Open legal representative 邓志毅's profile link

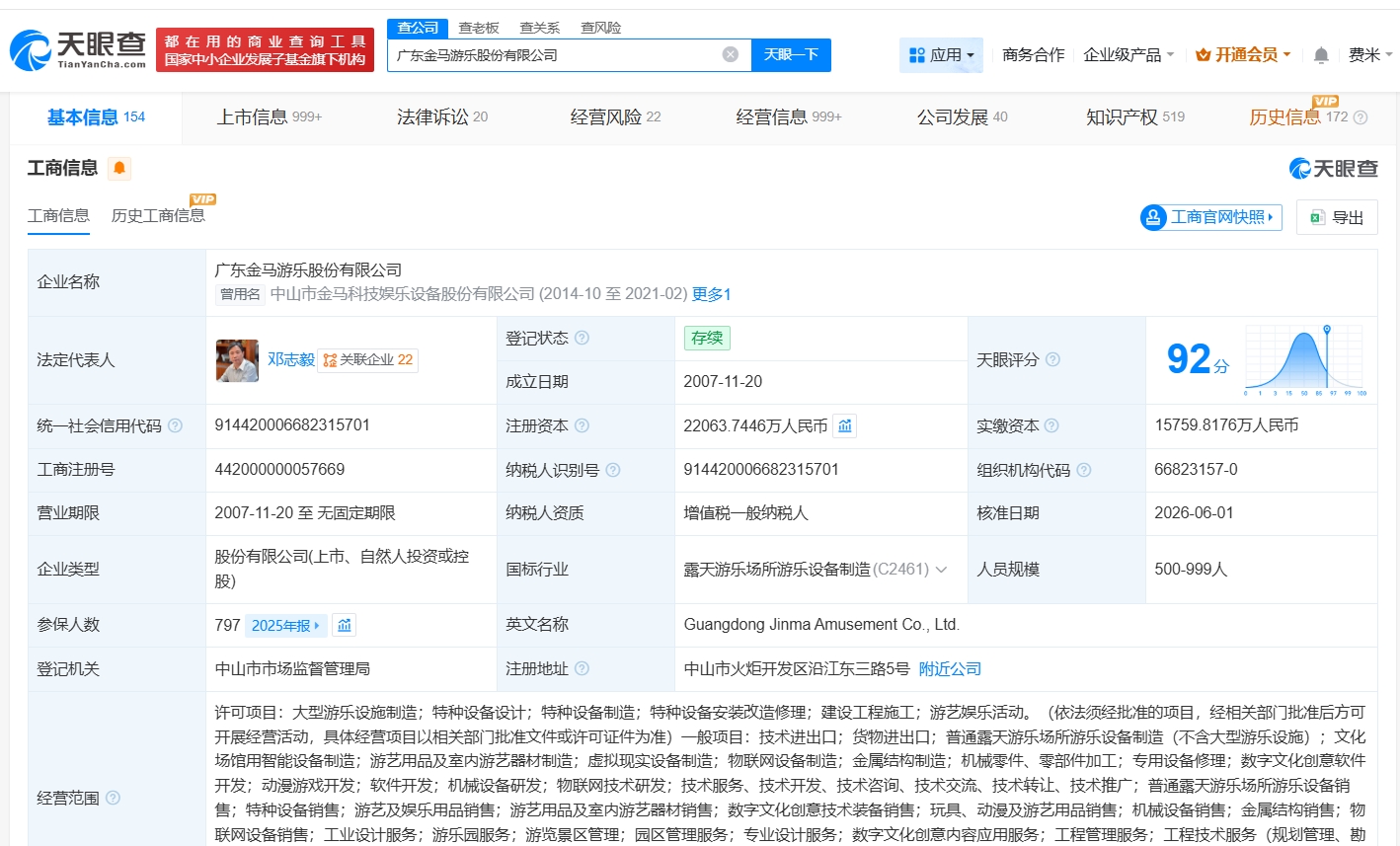click(291, 360)
